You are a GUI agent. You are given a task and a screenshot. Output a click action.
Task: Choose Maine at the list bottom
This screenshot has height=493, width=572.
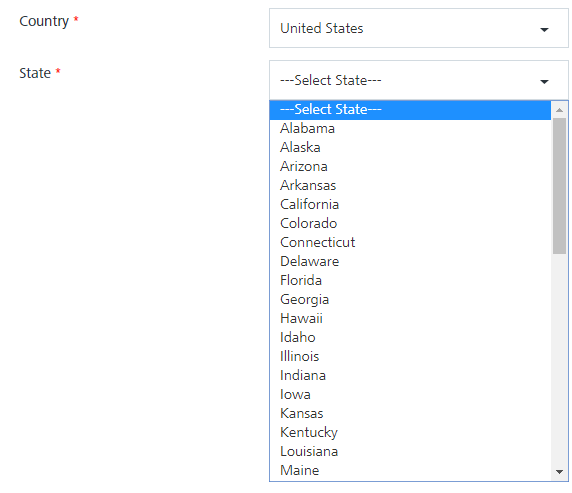click(x=410, y=470)
